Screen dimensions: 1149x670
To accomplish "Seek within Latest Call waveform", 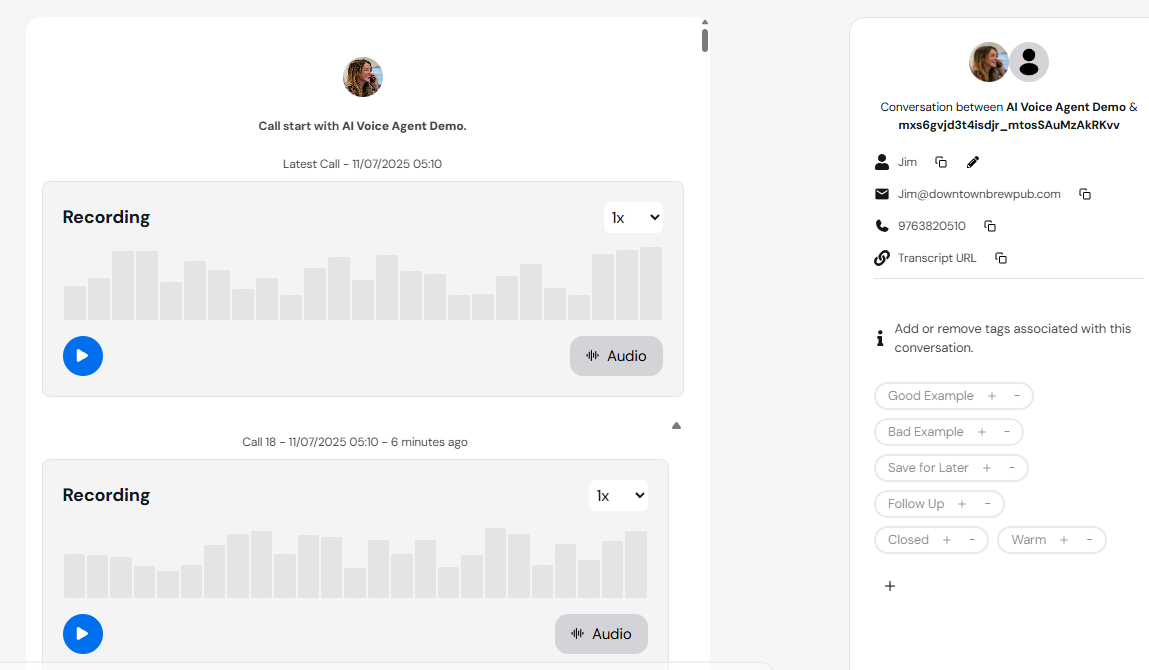I will pyautogui.click(x=363, y=285).
